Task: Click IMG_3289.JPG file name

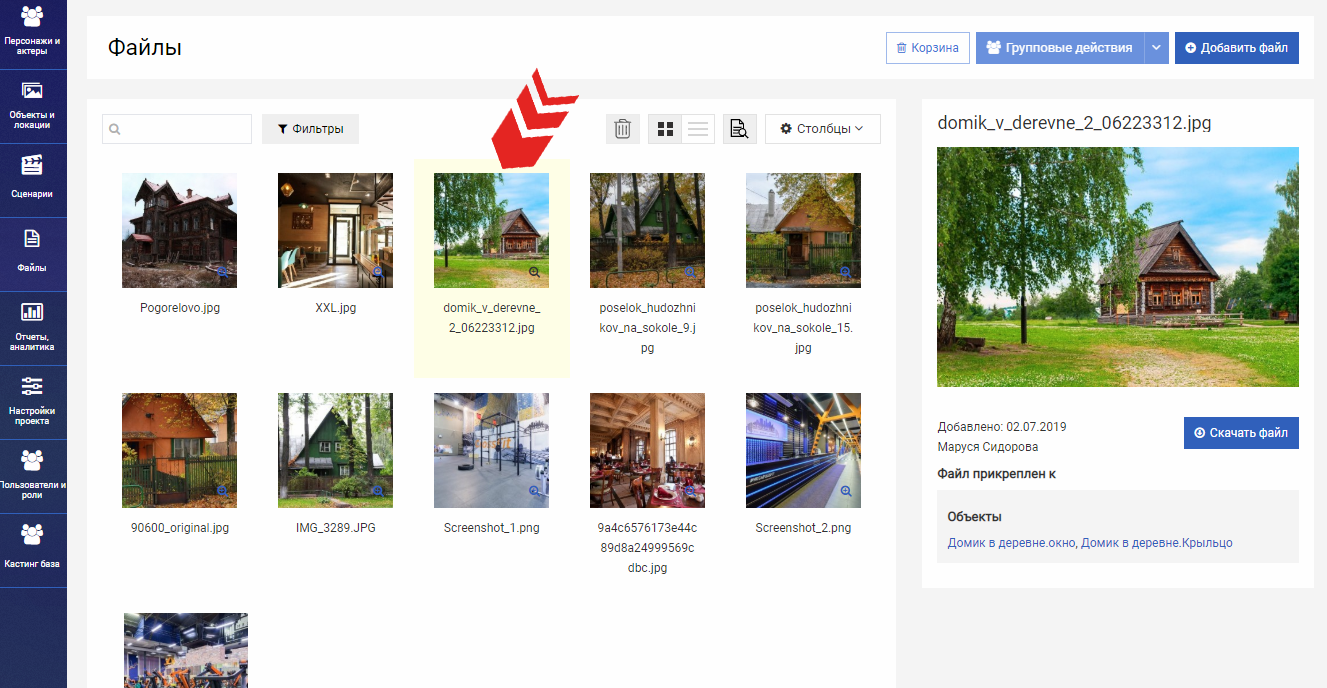Action: [x=336, y=528]
